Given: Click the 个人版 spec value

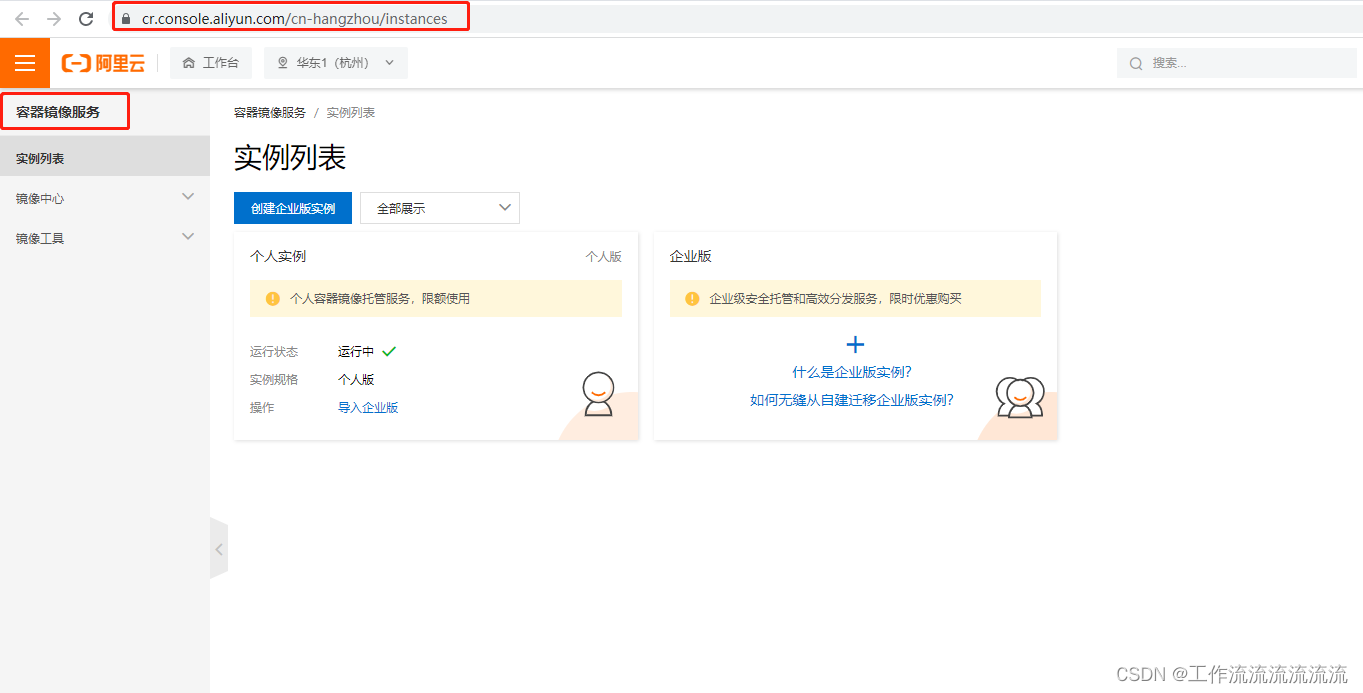Looking at the screenshot, I should coord(356,379).
